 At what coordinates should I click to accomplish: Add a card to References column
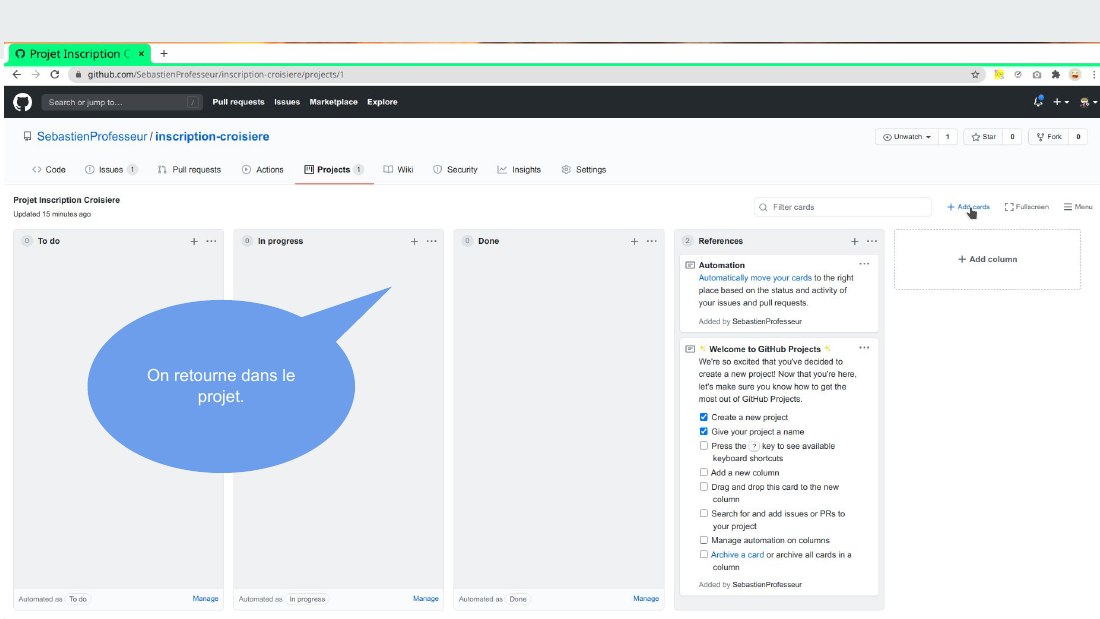tap(854, 241)
